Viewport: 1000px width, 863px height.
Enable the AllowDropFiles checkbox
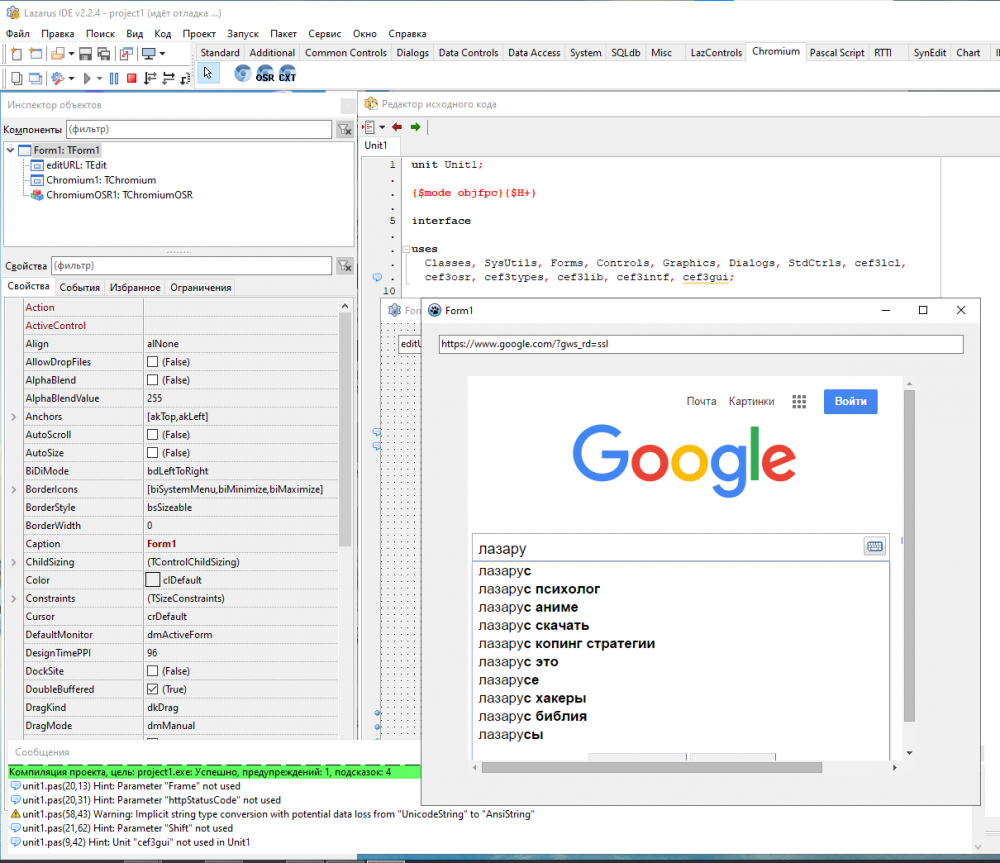tap(153, 362)
